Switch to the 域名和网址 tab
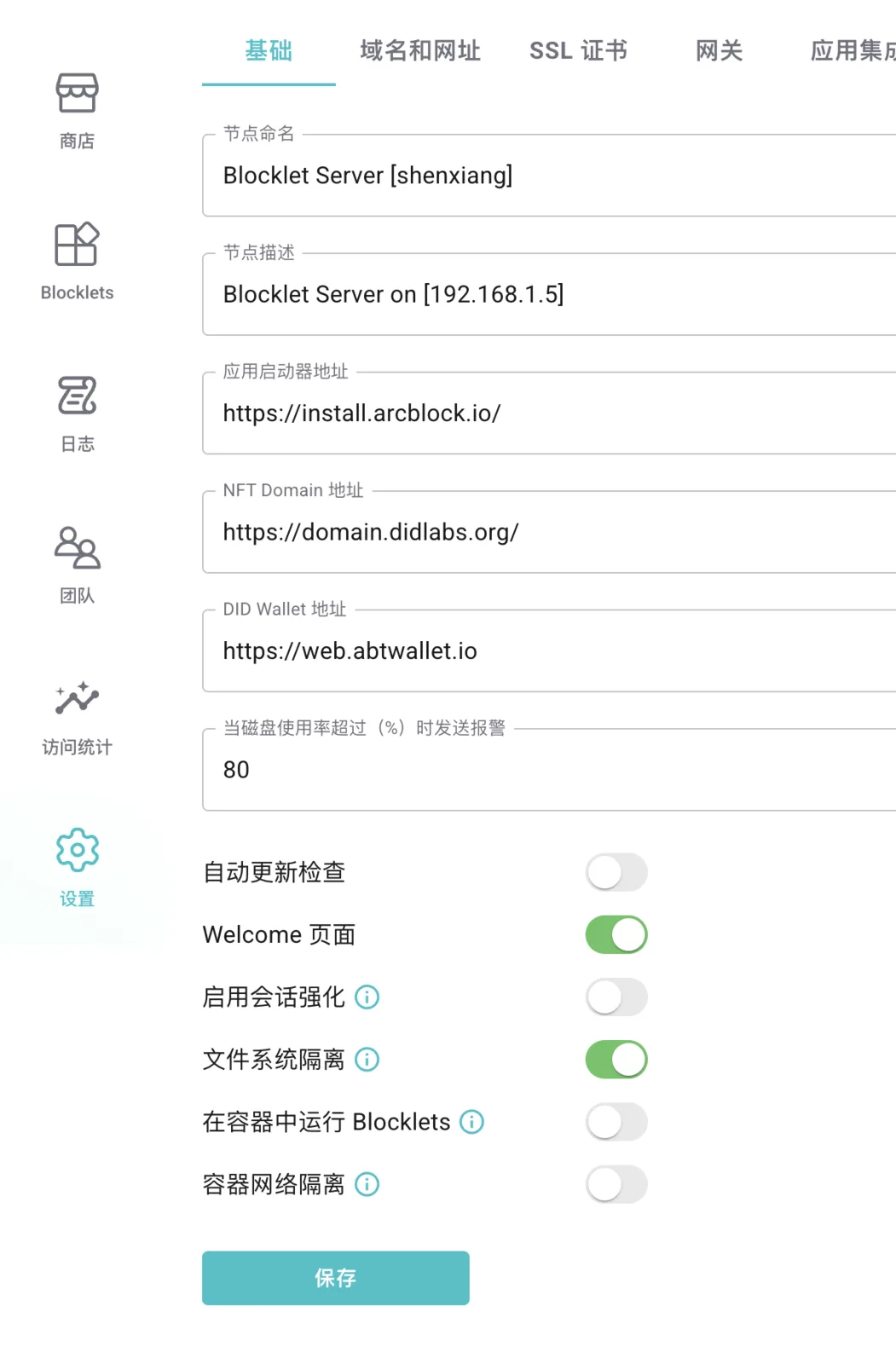 420,51
